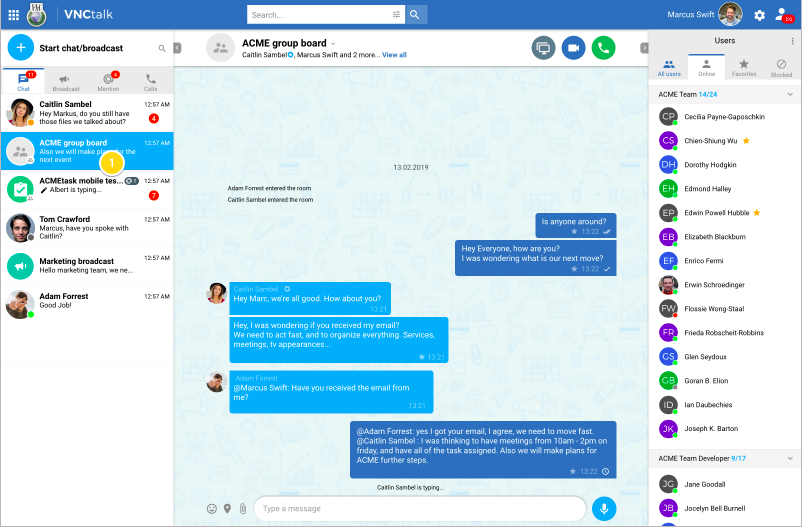
Task: Click Adam Forrest avatar in conversation
Action: pyautogui.click(x=216, y=382)
